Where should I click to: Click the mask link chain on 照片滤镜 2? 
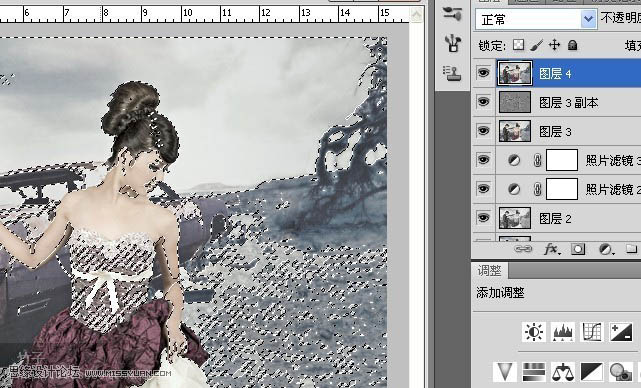[538, 189]
